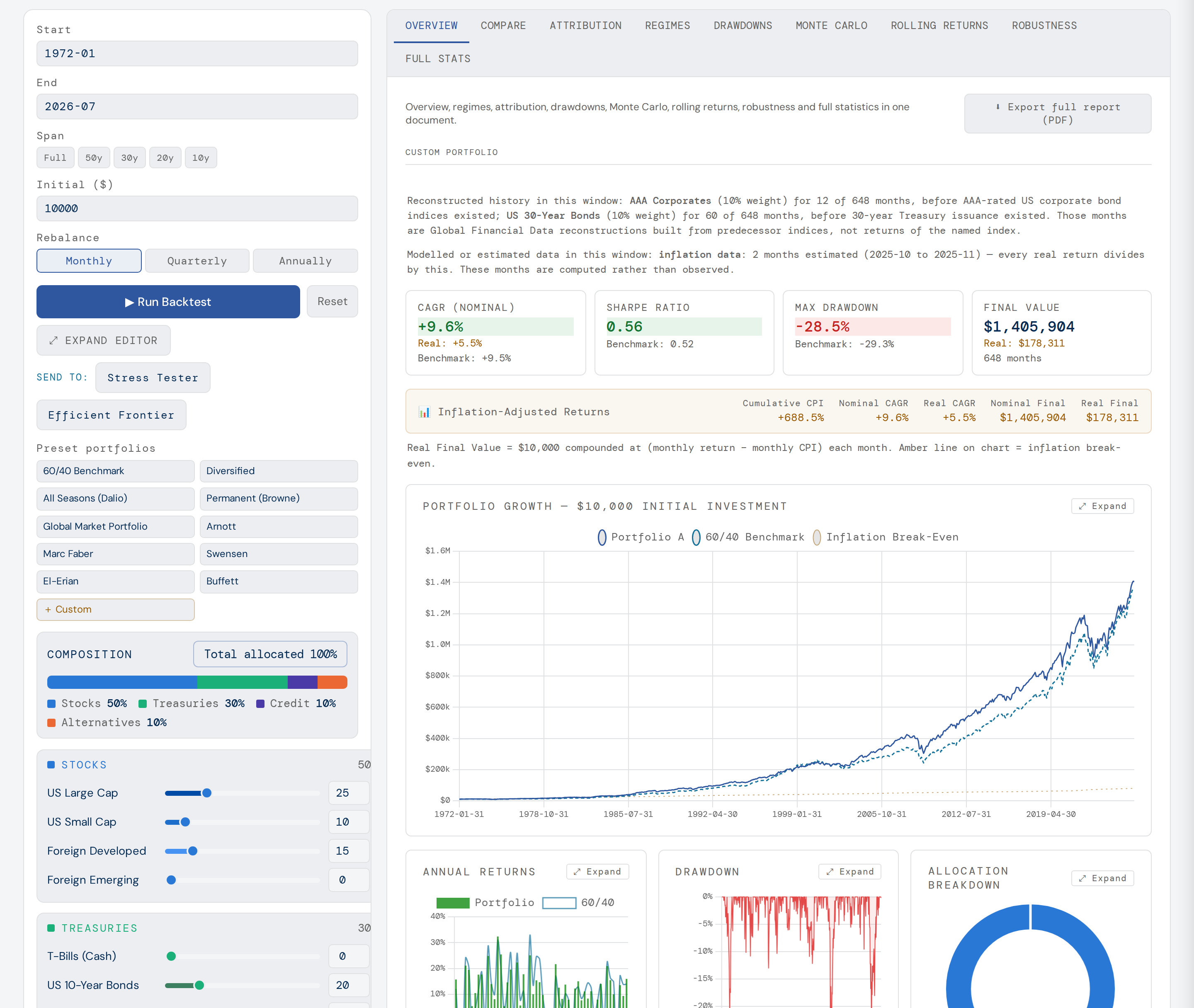
Task: Adjust the US 10-Year Bonds slider
Action: point(243,985)
